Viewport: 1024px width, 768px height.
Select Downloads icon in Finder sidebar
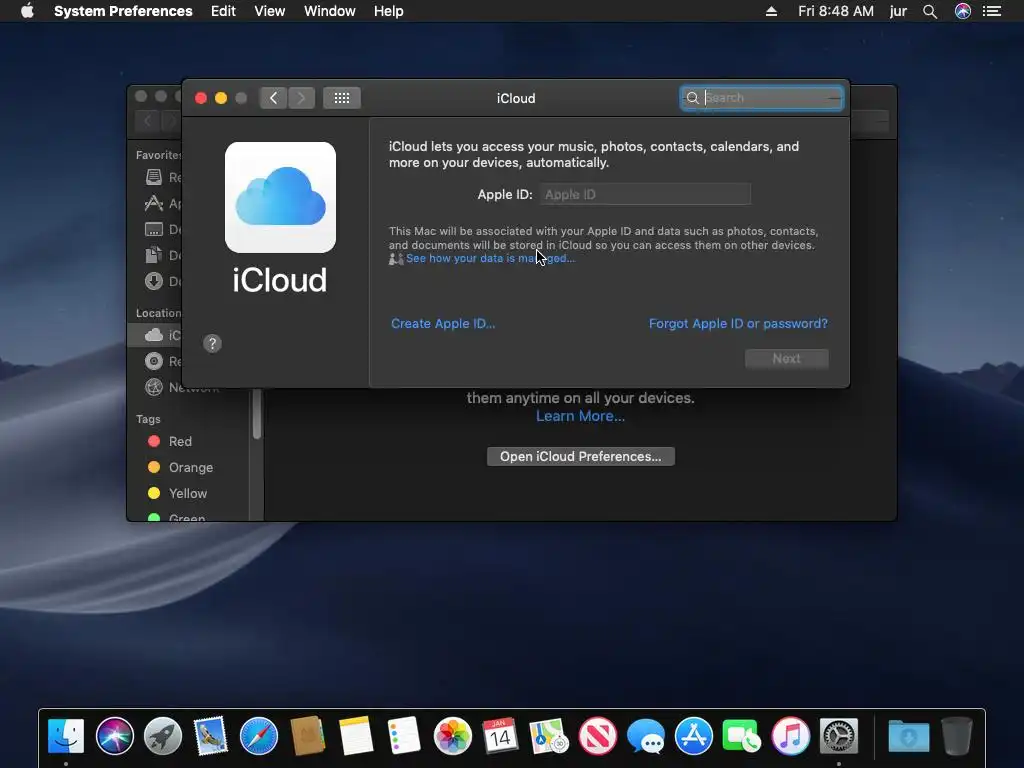(153, 281)
